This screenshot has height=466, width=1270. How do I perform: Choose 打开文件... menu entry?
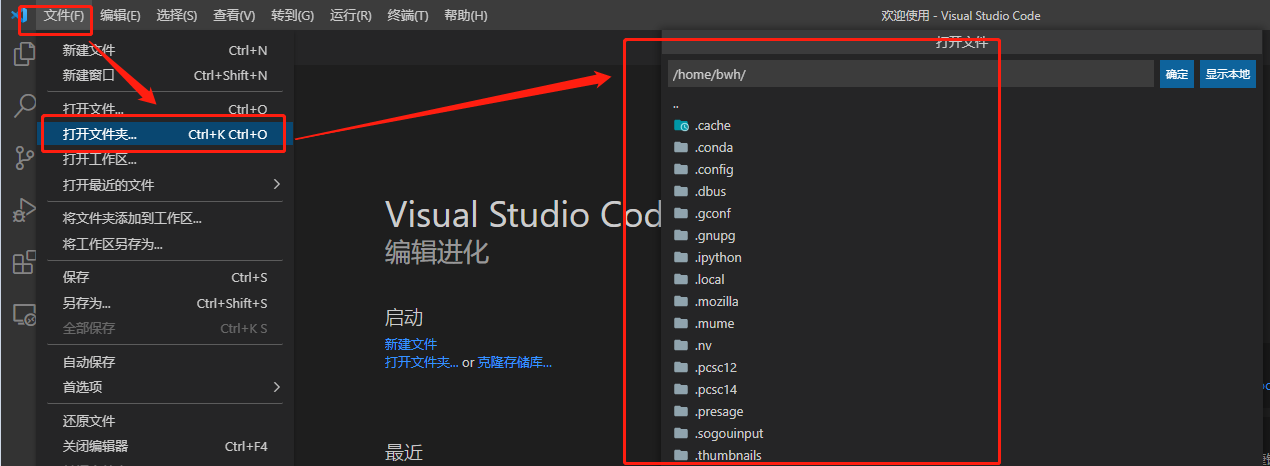164,109
